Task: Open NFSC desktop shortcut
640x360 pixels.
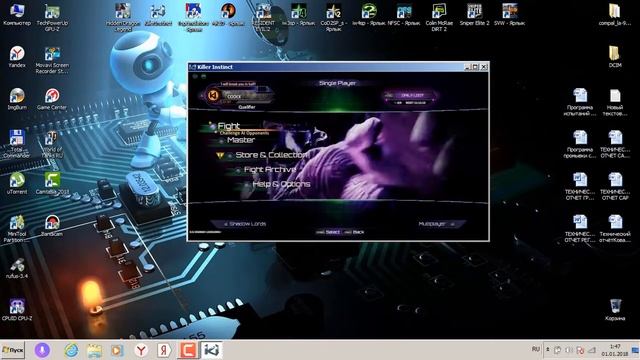Action: pos(404,14)
